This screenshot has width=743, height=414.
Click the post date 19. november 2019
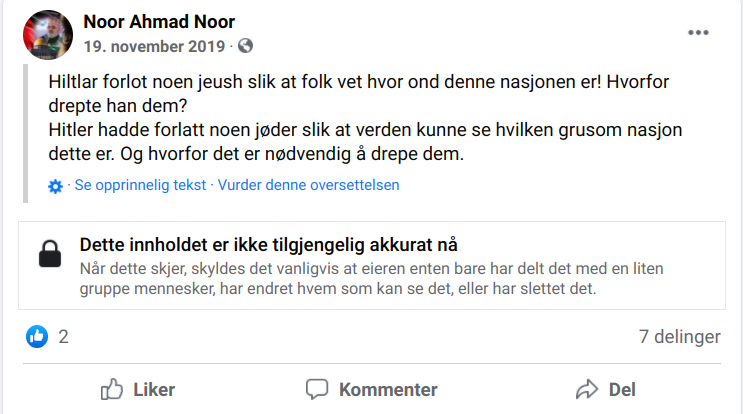point(155,46)
